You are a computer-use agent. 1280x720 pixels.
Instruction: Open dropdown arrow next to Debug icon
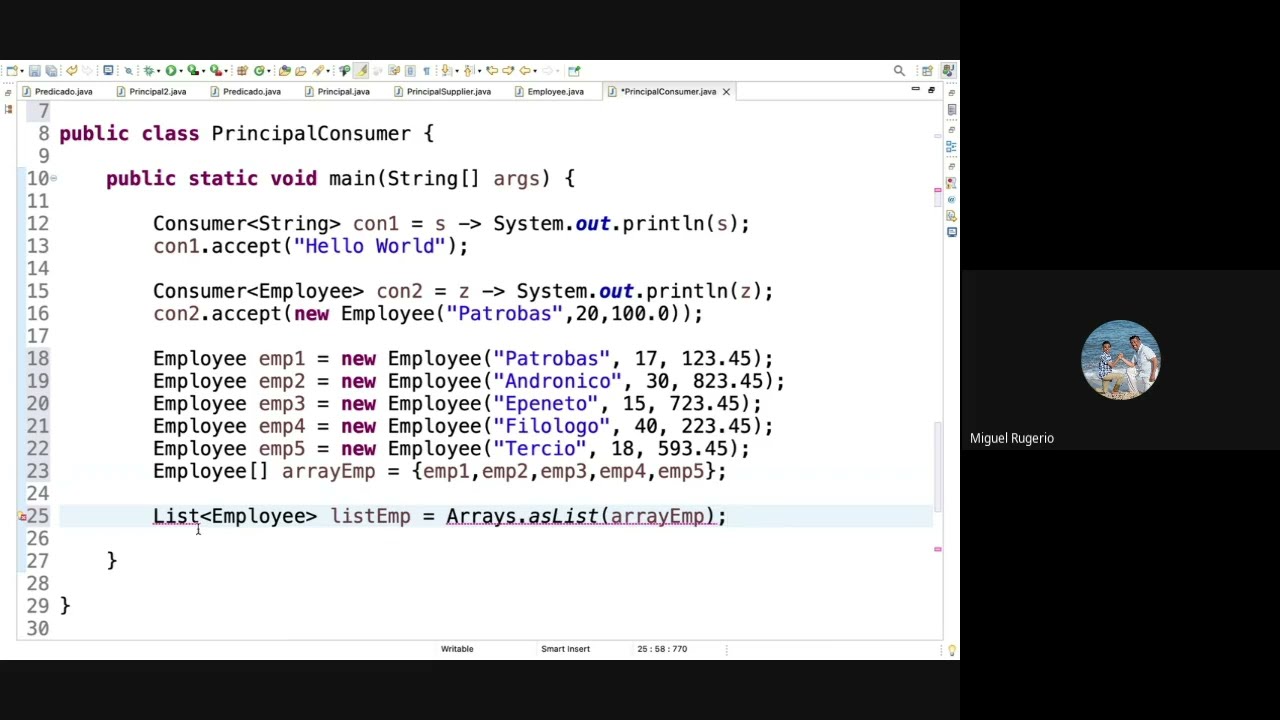click(158, 71)
